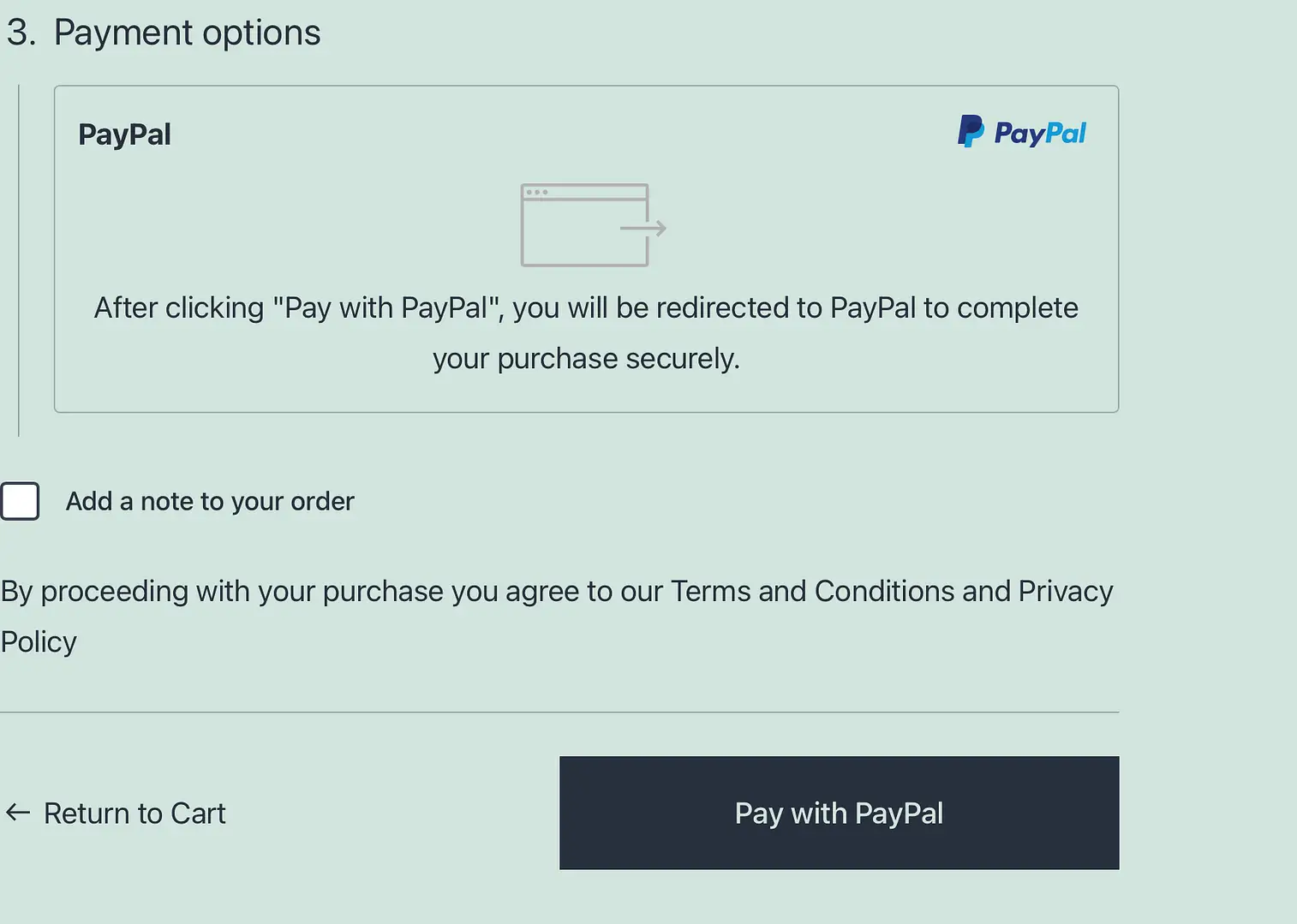Collapse the PayPal payment details section
The width and height of the screenshot is (1297, 924).
click(586, 134)
